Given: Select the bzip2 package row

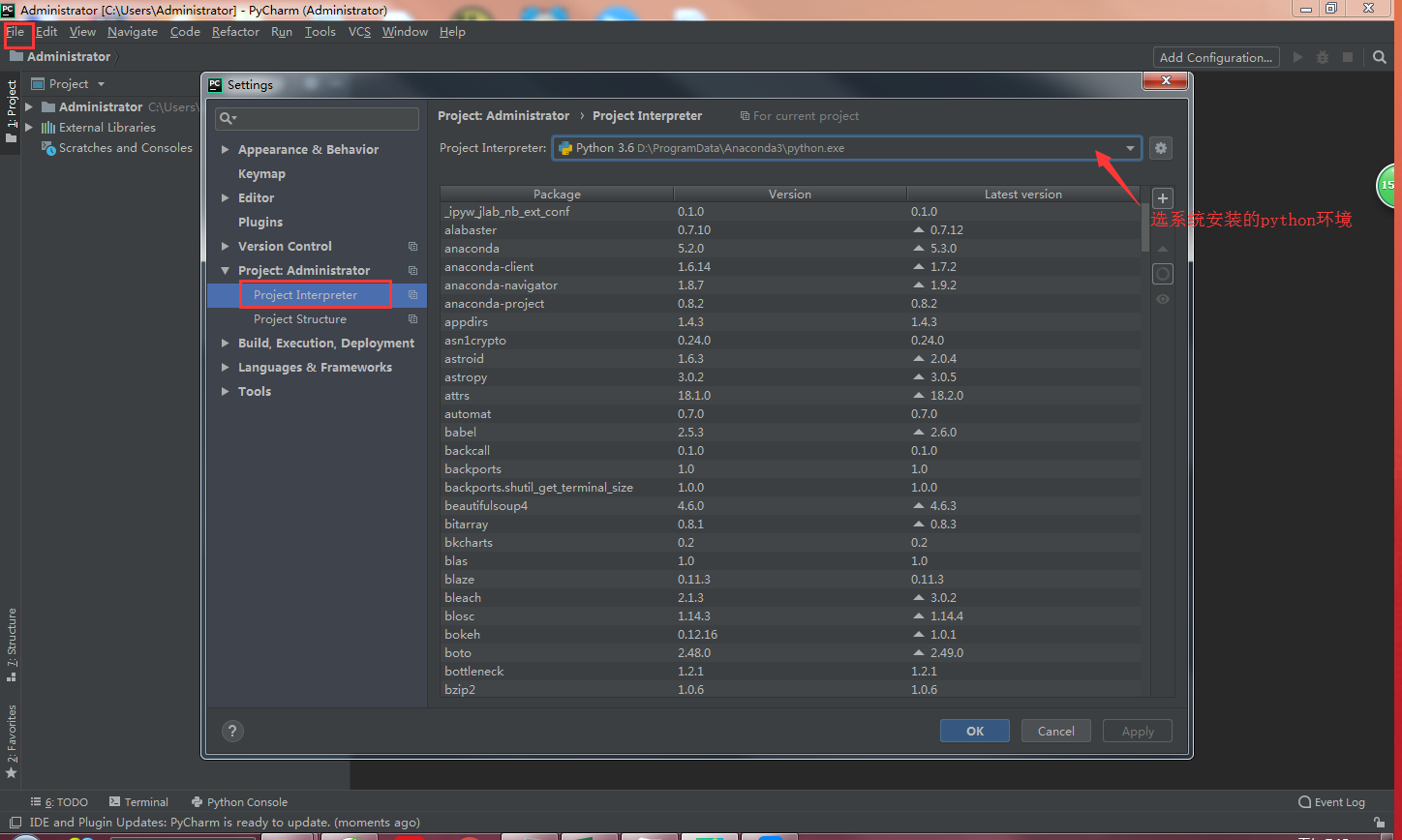Looking at the screenshot, I should pyautogui.click(x=790, y=689).
